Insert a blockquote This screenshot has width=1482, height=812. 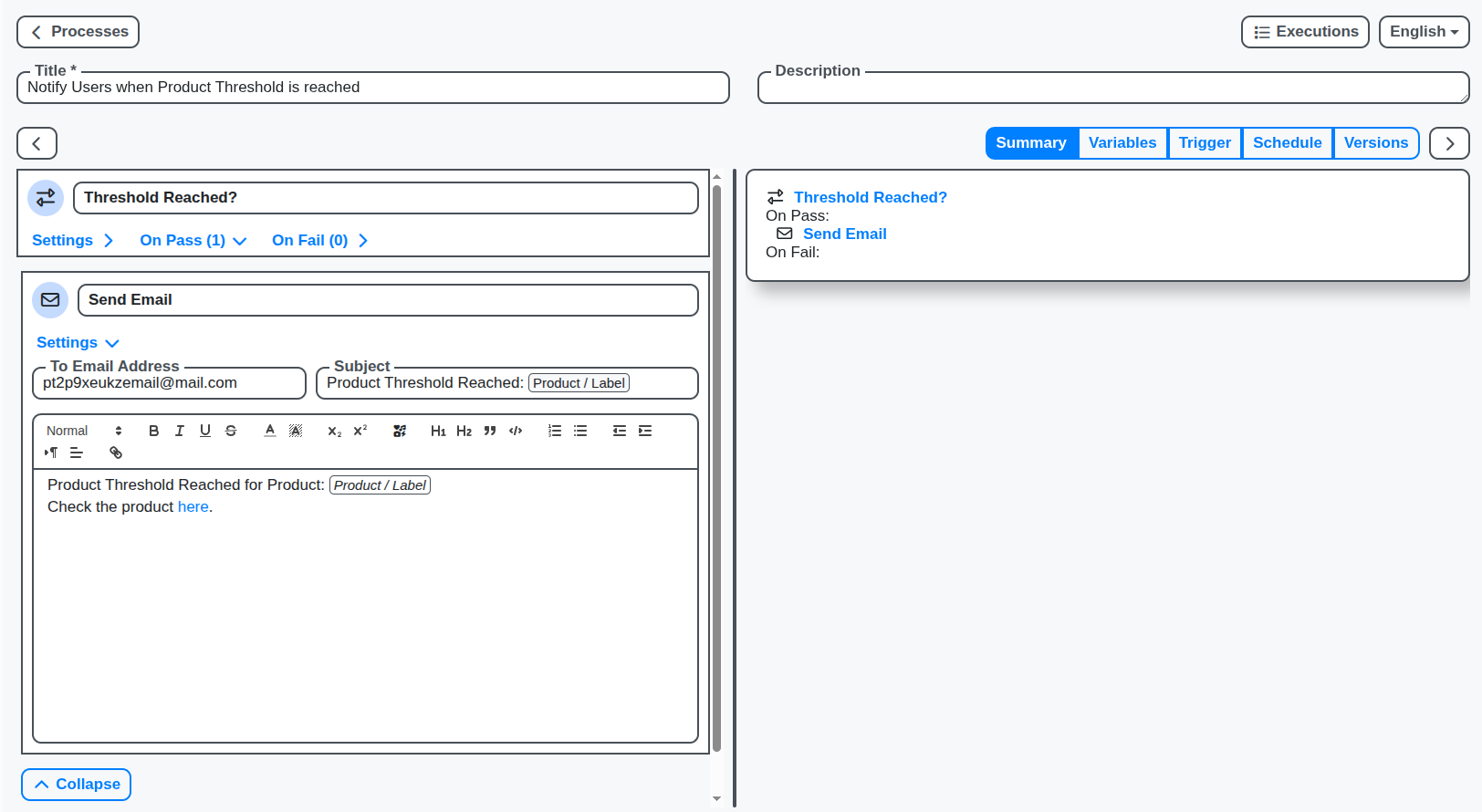(490, 431)
